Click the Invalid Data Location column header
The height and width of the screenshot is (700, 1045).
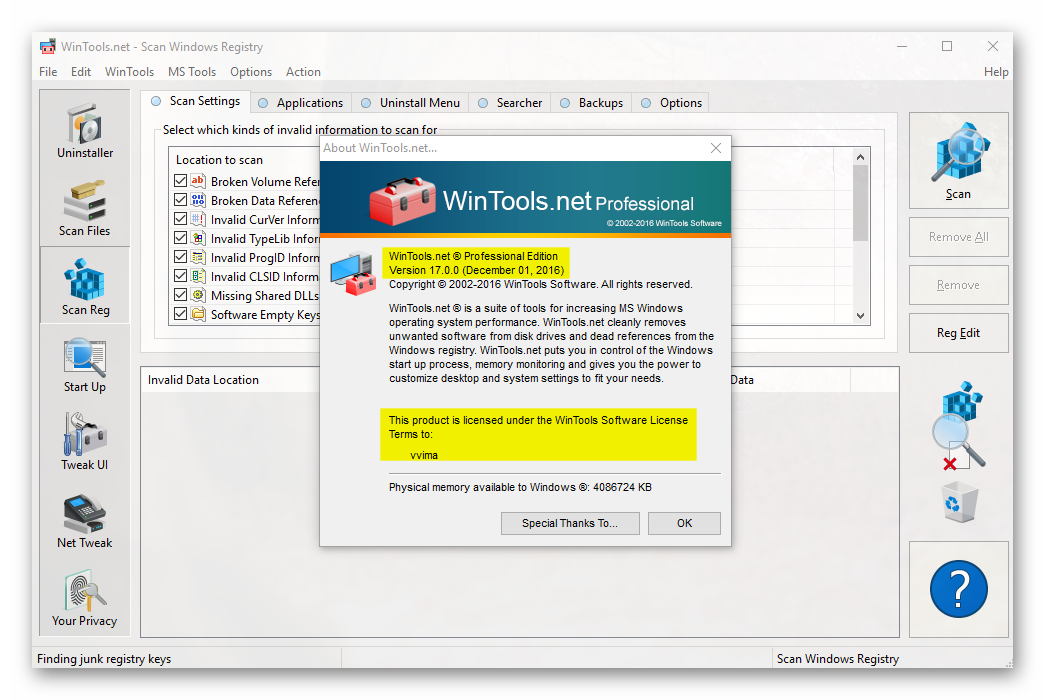[x=203, y=380]
